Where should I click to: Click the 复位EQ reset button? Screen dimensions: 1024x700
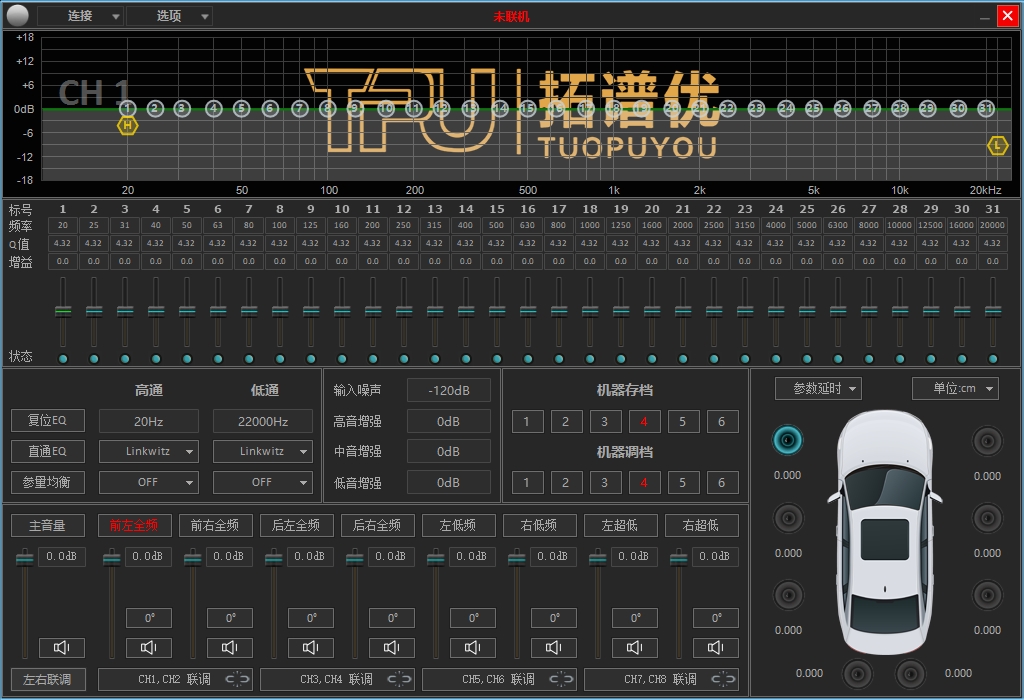(48, 420)
